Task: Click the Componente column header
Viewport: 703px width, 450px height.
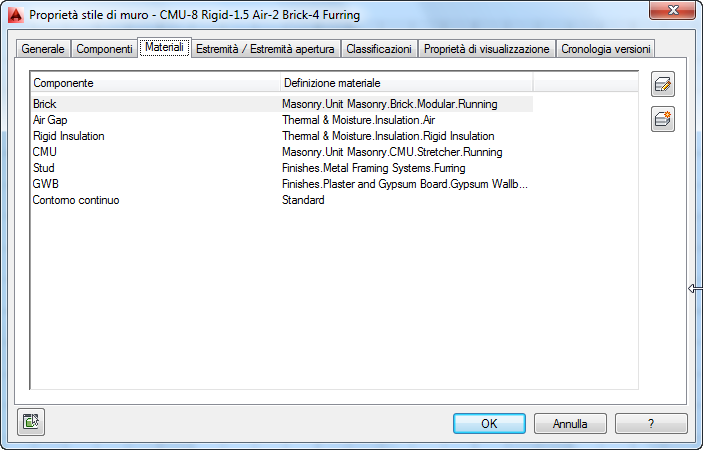Action: coord(155,82)
